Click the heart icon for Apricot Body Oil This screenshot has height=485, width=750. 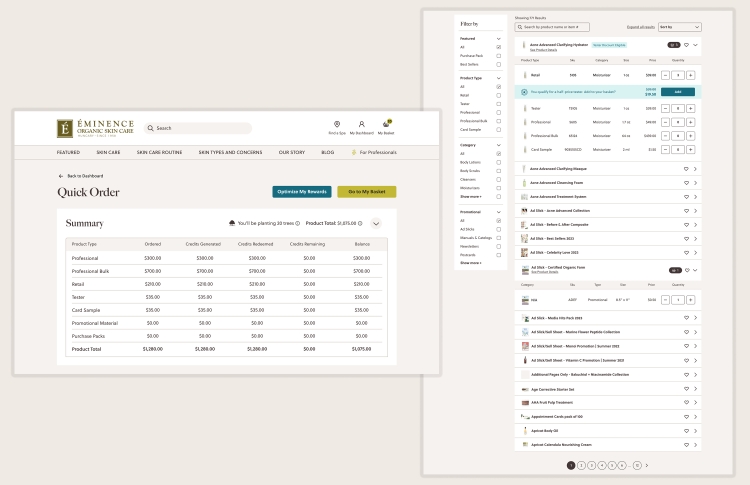(x=686, y=431)
